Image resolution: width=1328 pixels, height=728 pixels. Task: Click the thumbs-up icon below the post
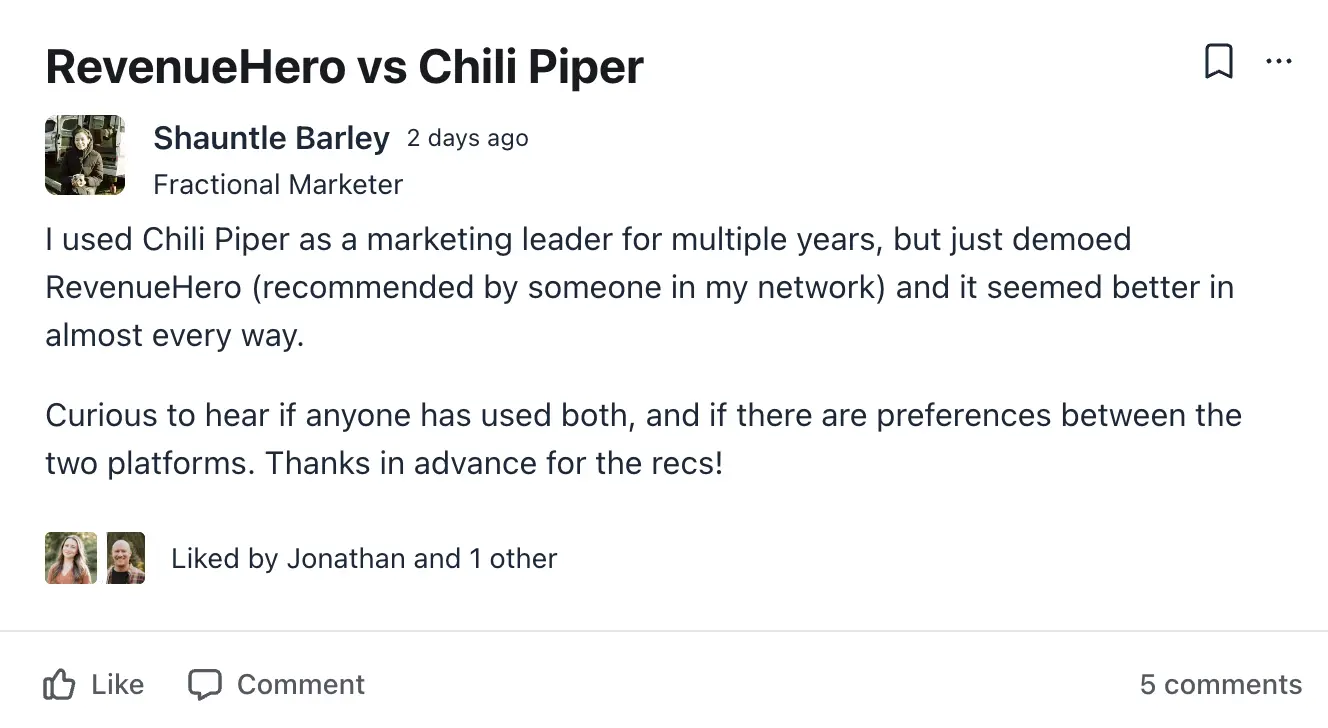pos(61,684)
